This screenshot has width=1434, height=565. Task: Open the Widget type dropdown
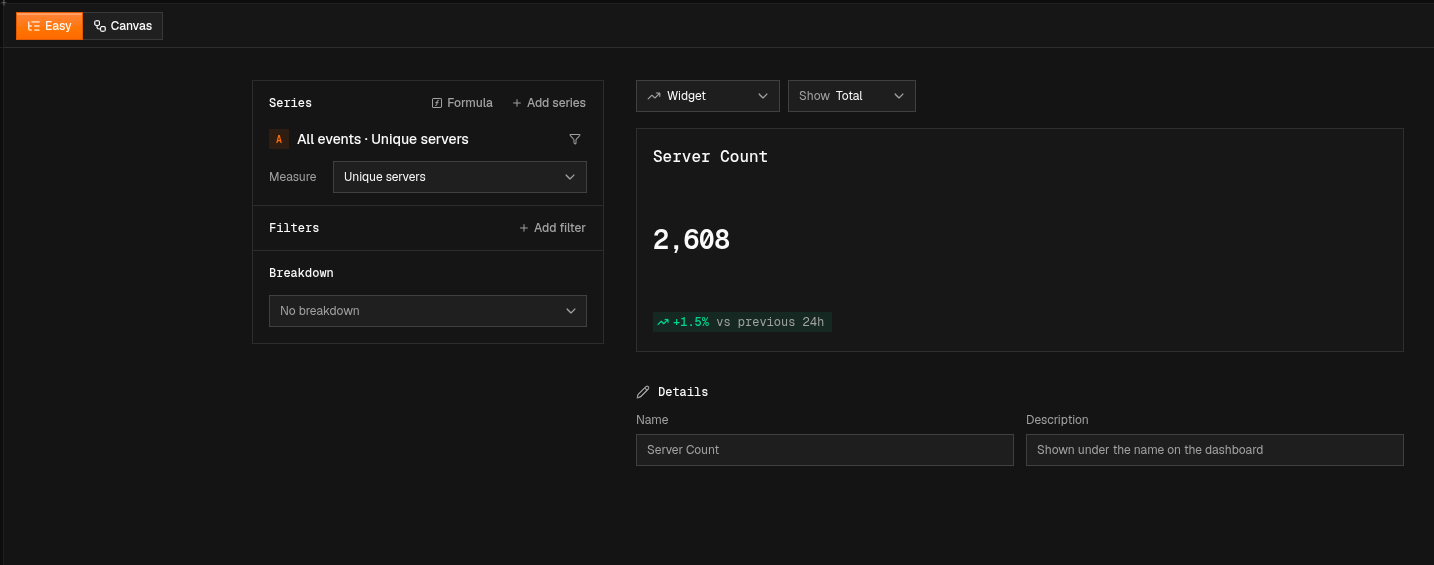coord(708,96)
